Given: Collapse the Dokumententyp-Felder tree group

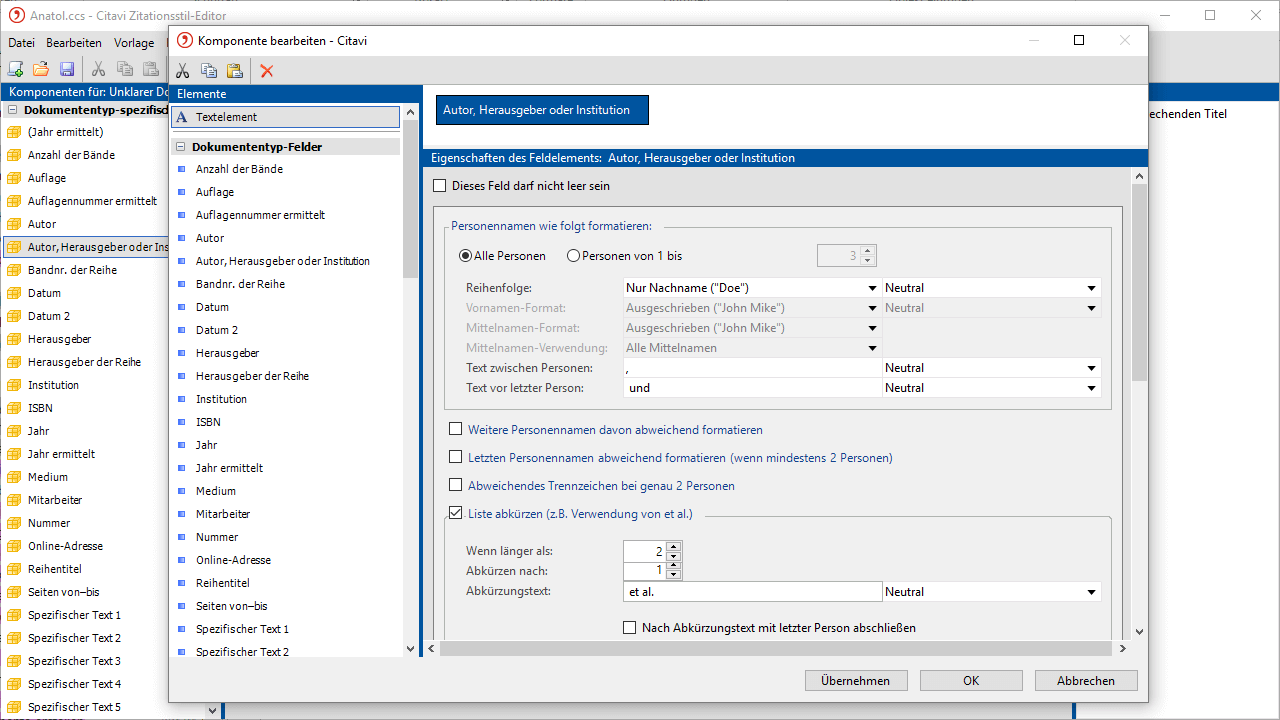Looking at the screenshot, I should tap(181, 147).
